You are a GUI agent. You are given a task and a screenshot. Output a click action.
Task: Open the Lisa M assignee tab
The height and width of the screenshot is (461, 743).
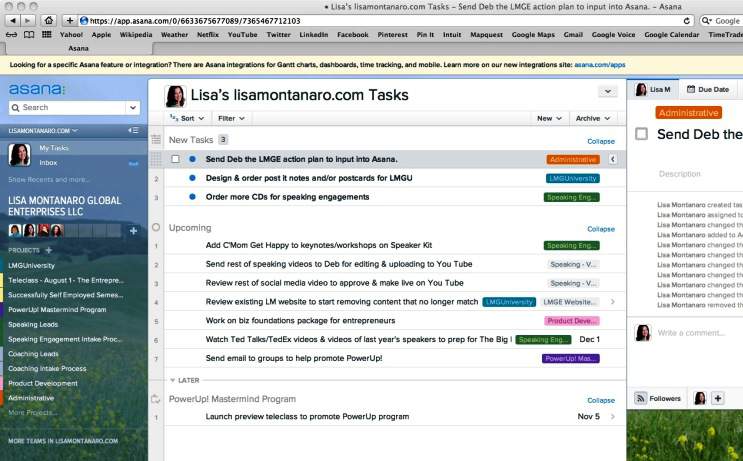(x=653, y=89)
